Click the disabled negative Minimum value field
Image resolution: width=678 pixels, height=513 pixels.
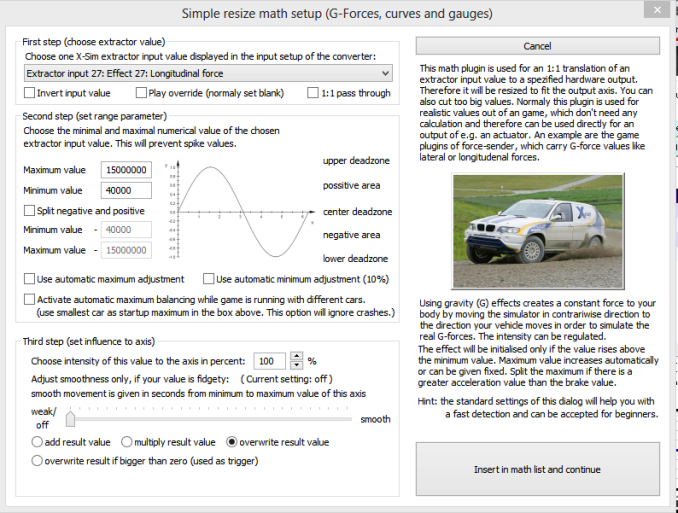point(126,230)
